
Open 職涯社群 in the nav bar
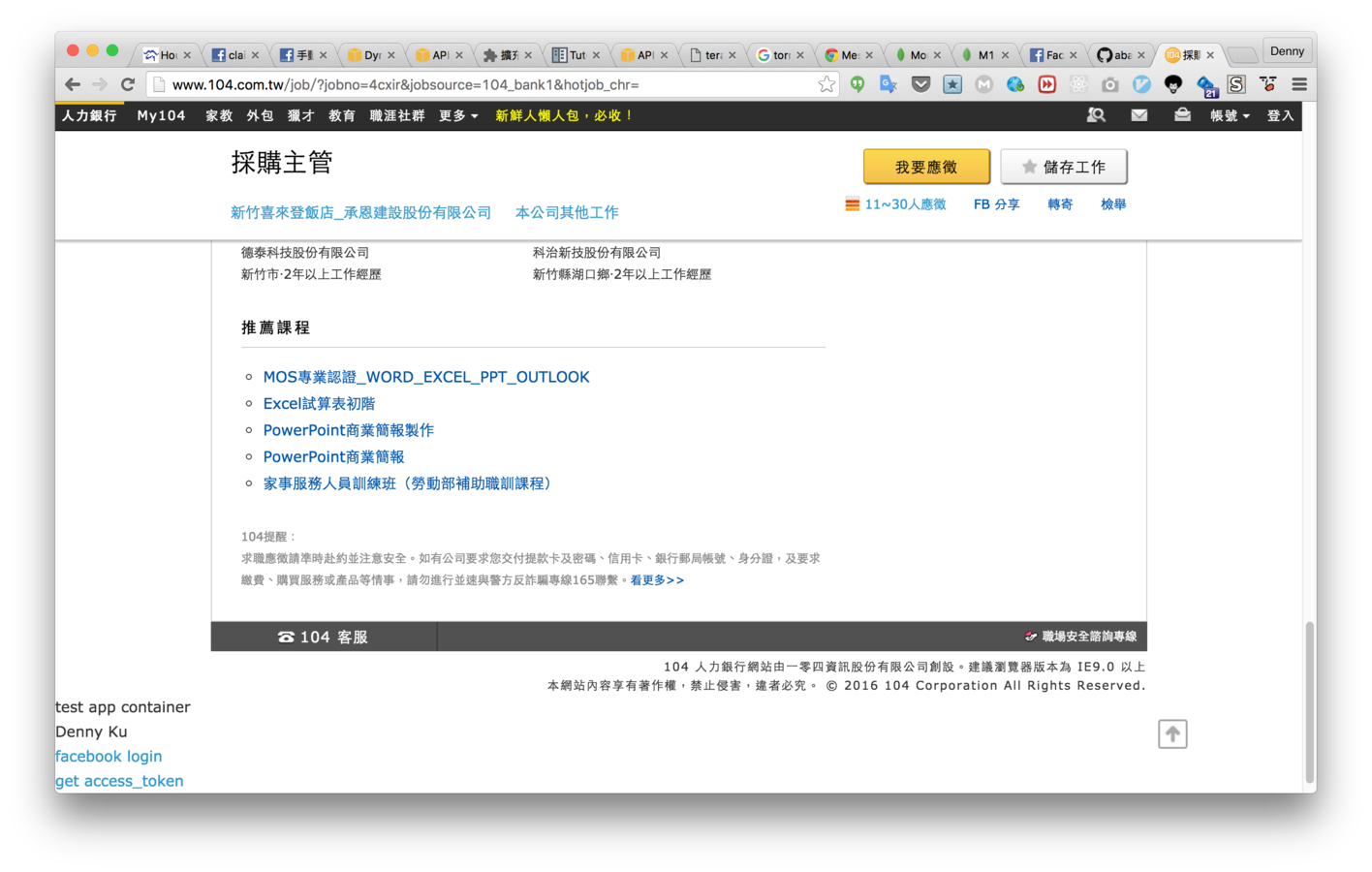coord(397,115)
